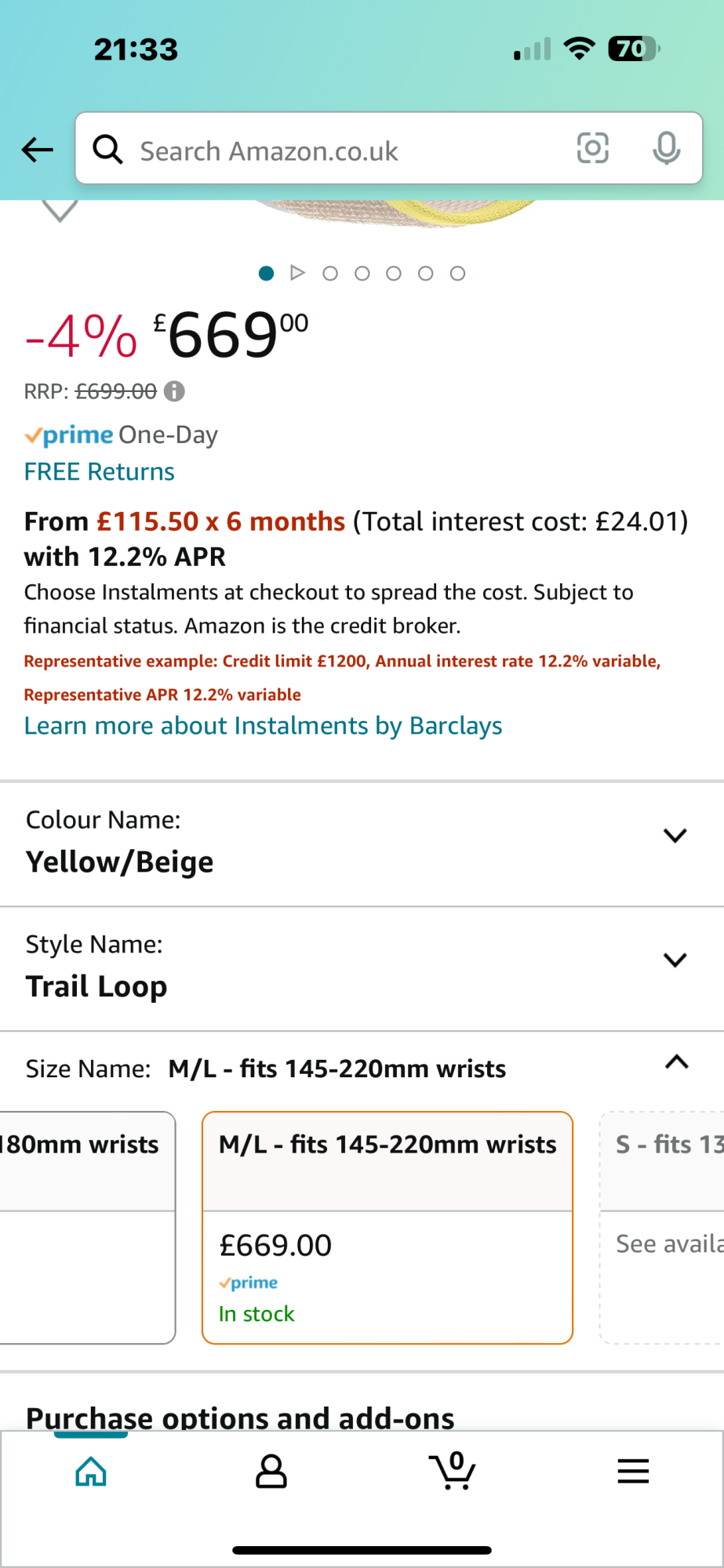Open the account profile tab

271,1471
